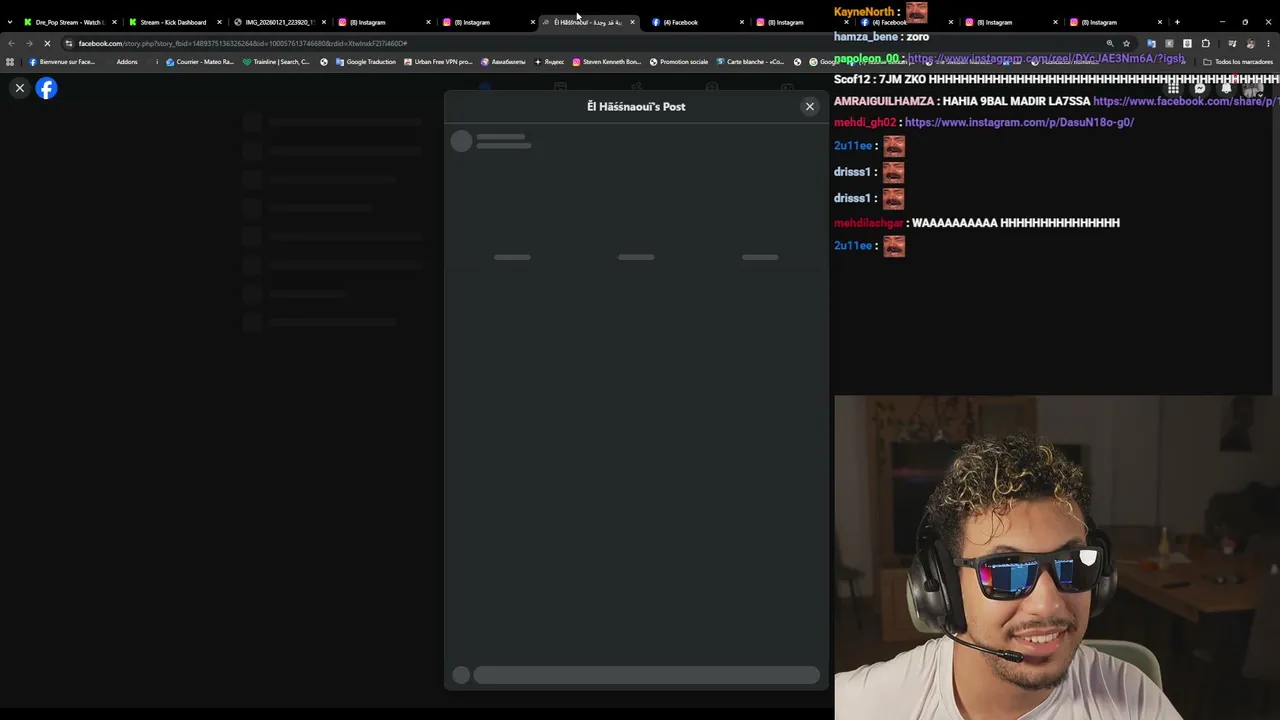
Task: Close the Stream - Kick Dashboard tab
Action: pyautogui.click(x=219, y=22)
